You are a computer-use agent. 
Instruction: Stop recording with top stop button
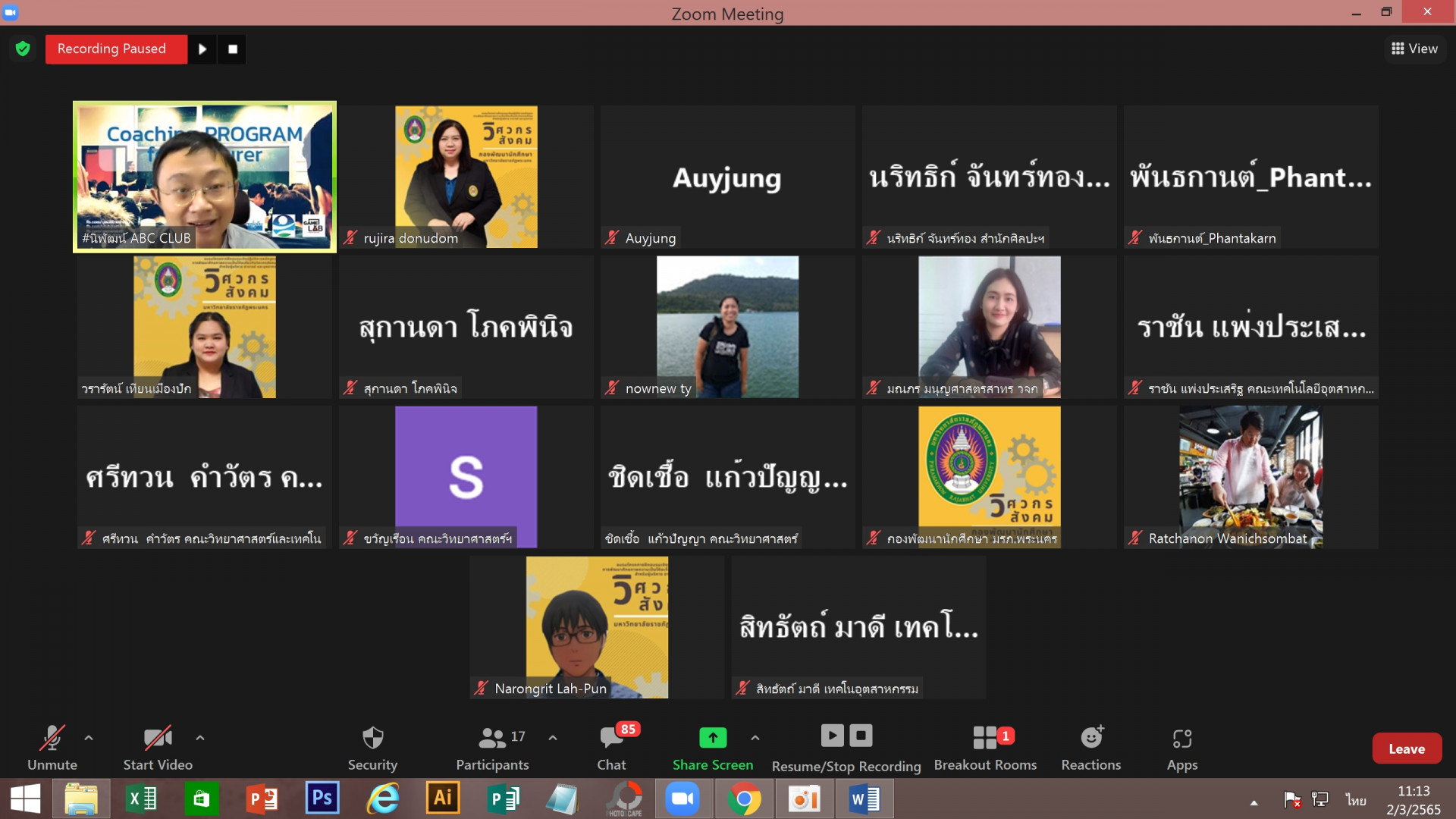[232, 49]
